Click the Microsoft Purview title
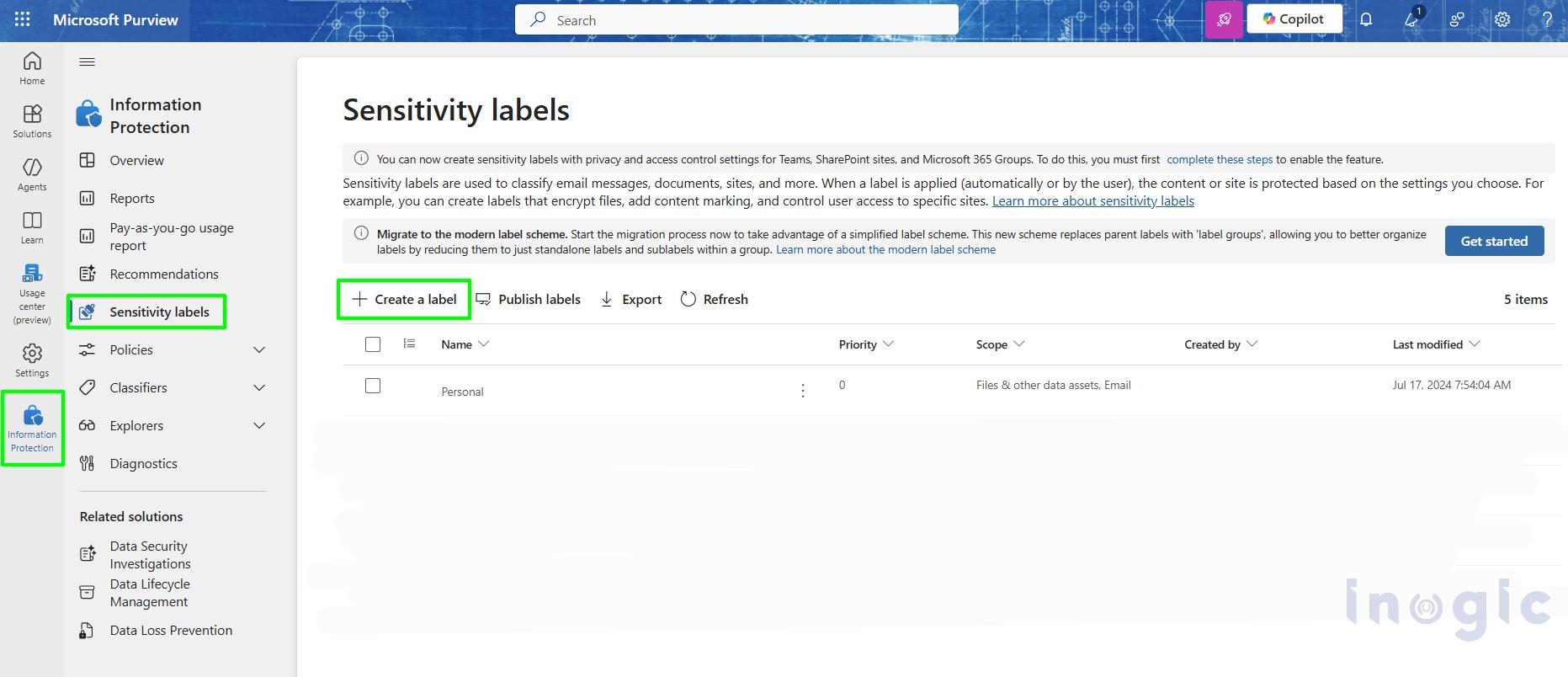The width and height of the screenshot is (1568, 677). [x=115, y=19]
